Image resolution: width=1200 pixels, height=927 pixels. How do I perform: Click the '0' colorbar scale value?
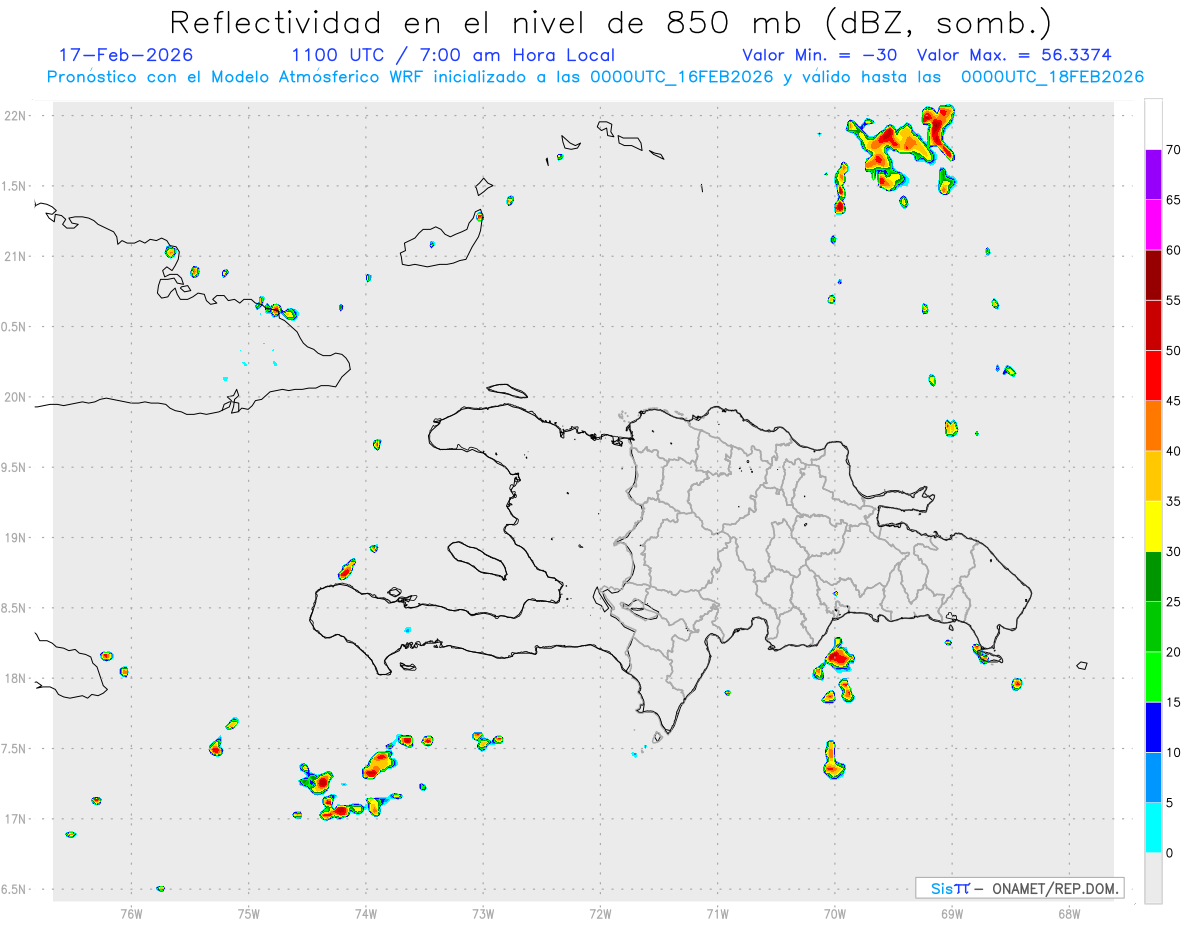tap(1169, 853)
